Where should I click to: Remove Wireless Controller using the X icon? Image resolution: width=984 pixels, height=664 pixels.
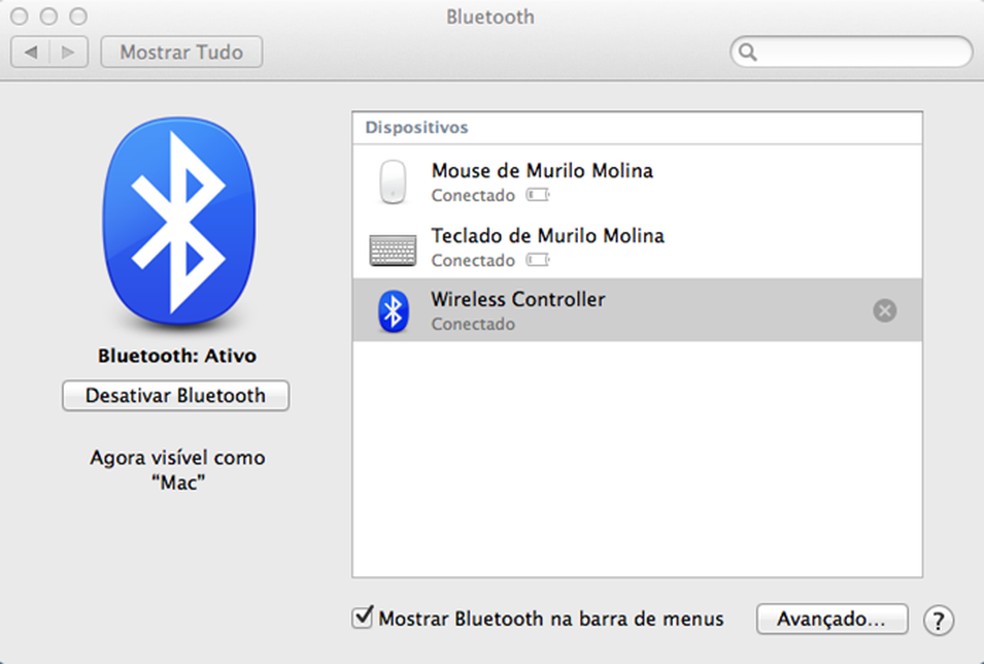(885, 310)
